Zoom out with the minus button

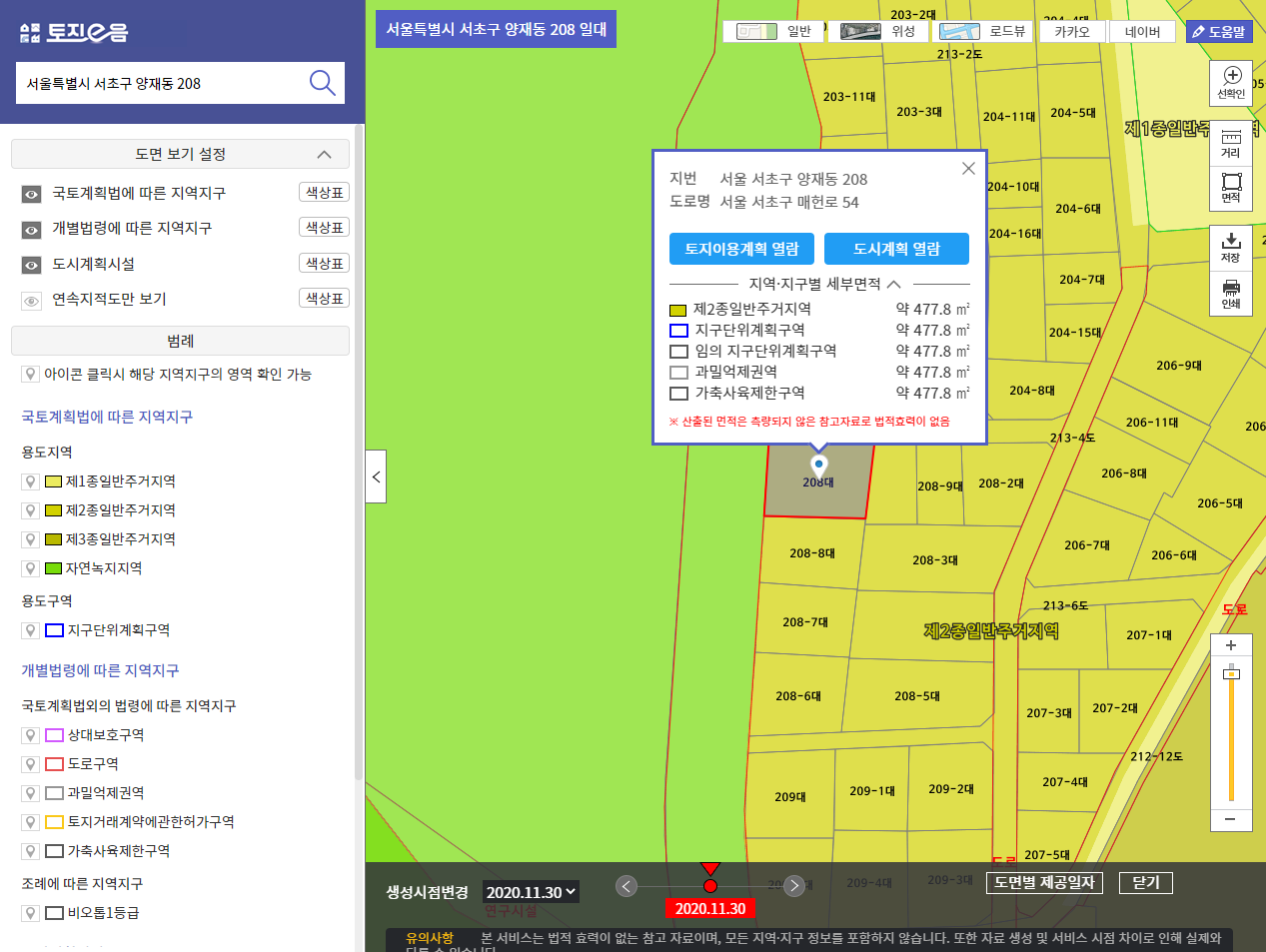click(1231, 819)
